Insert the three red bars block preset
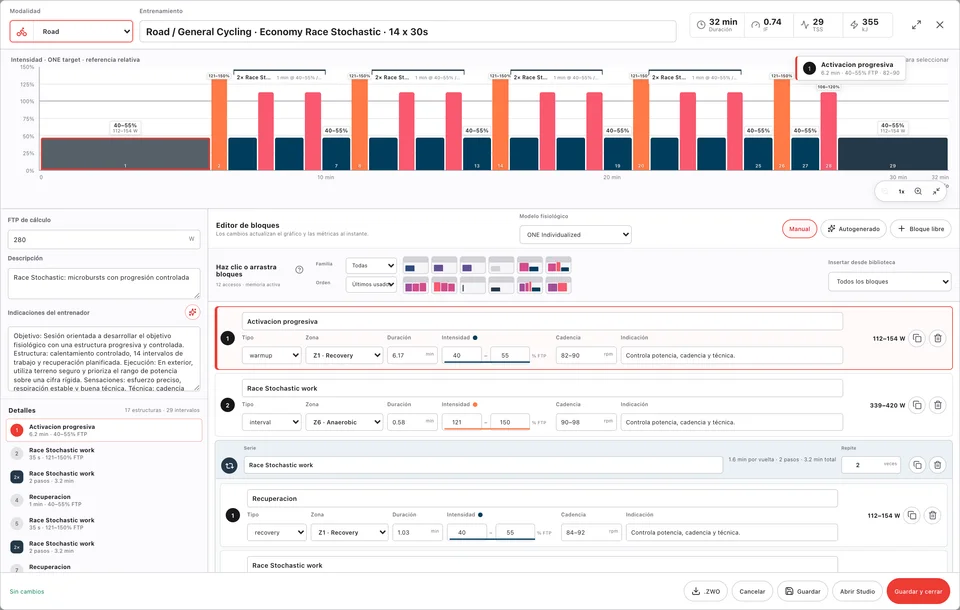 [x=444, y=285]
